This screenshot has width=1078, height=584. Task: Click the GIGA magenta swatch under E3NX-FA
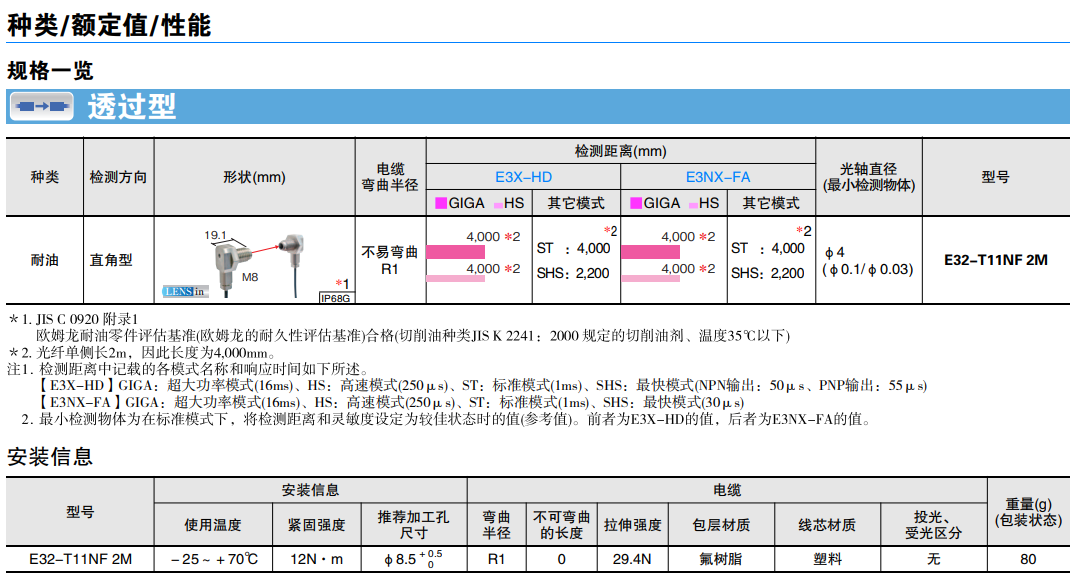click(636, 203)
